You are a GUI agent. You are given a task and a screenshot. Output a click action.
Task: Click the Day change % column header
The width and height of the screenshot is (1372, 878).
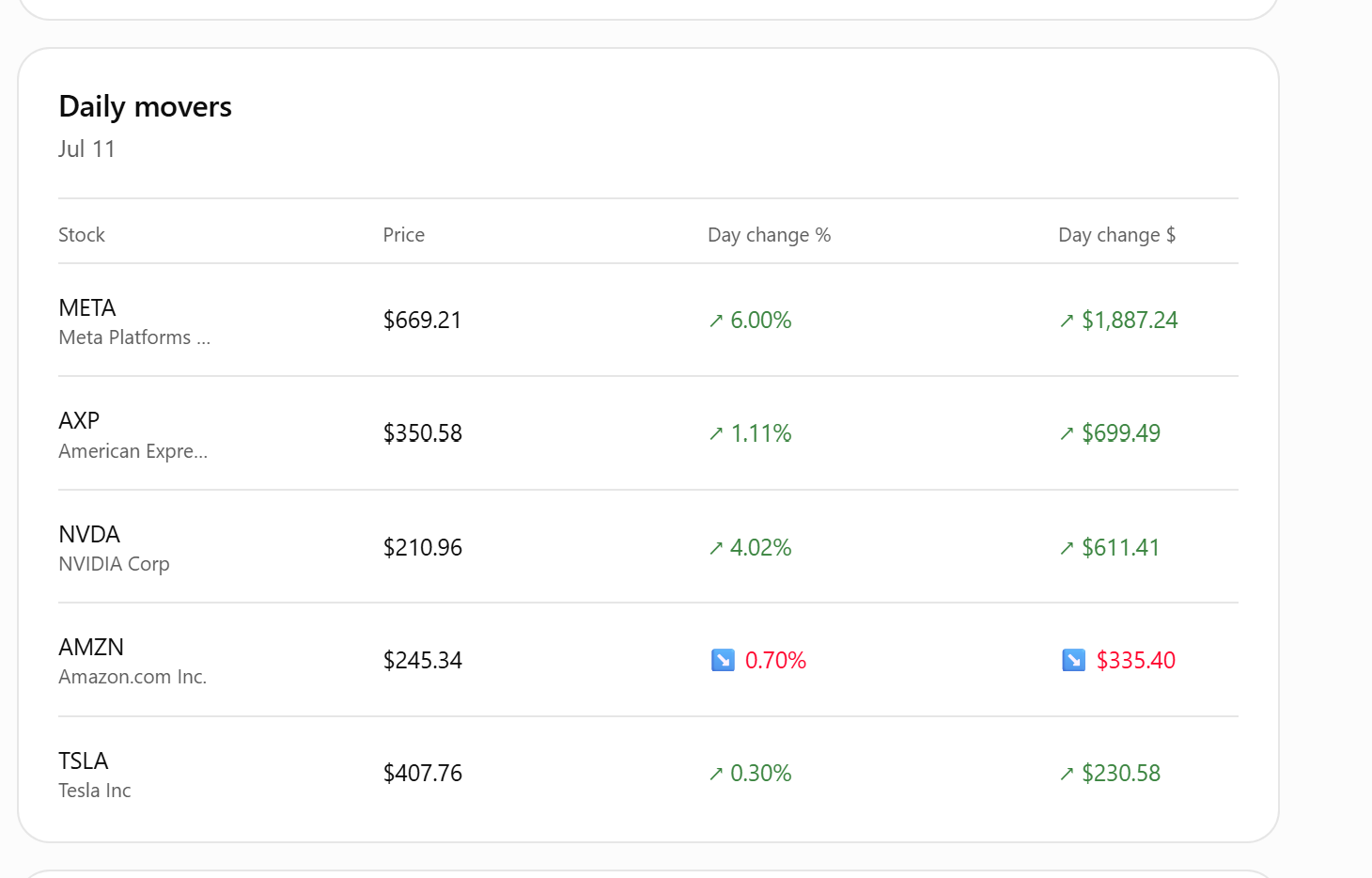coord(770,235)
